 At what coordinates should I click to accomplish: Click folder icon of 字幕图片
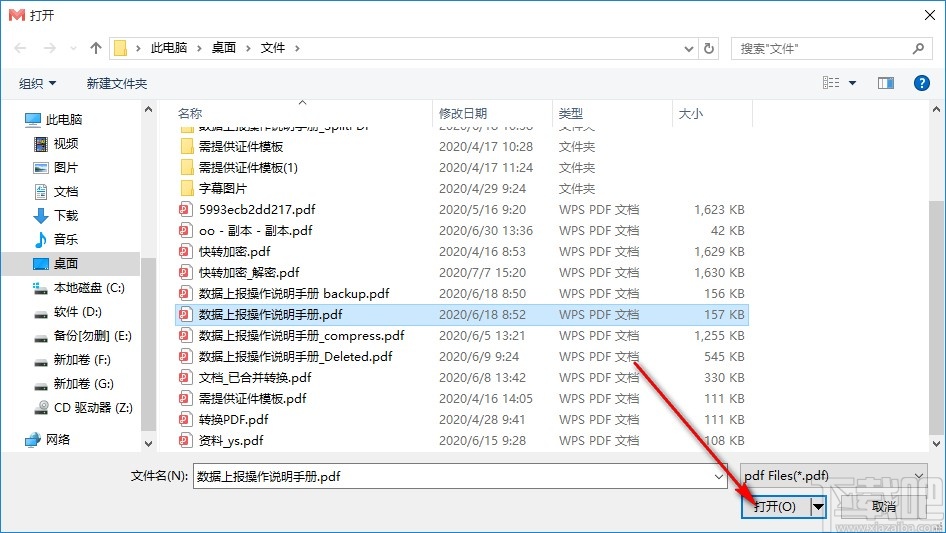tap(187, 189)
